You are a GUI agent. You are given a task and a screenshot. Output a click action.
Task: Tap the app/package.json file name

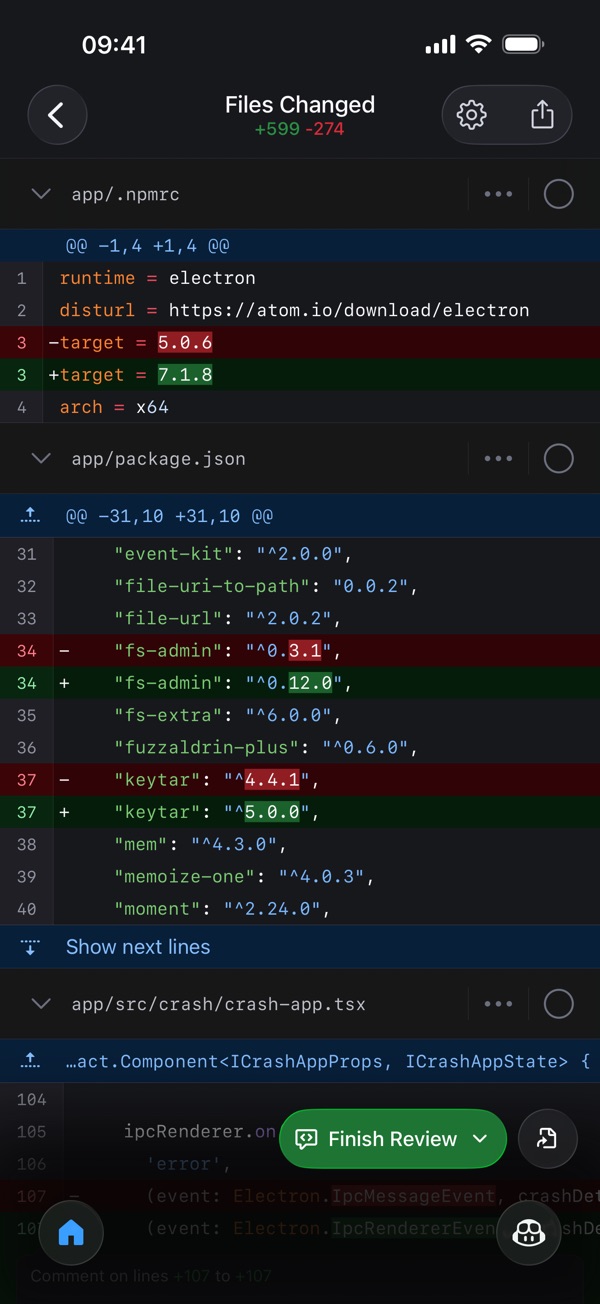pos(158,458)
